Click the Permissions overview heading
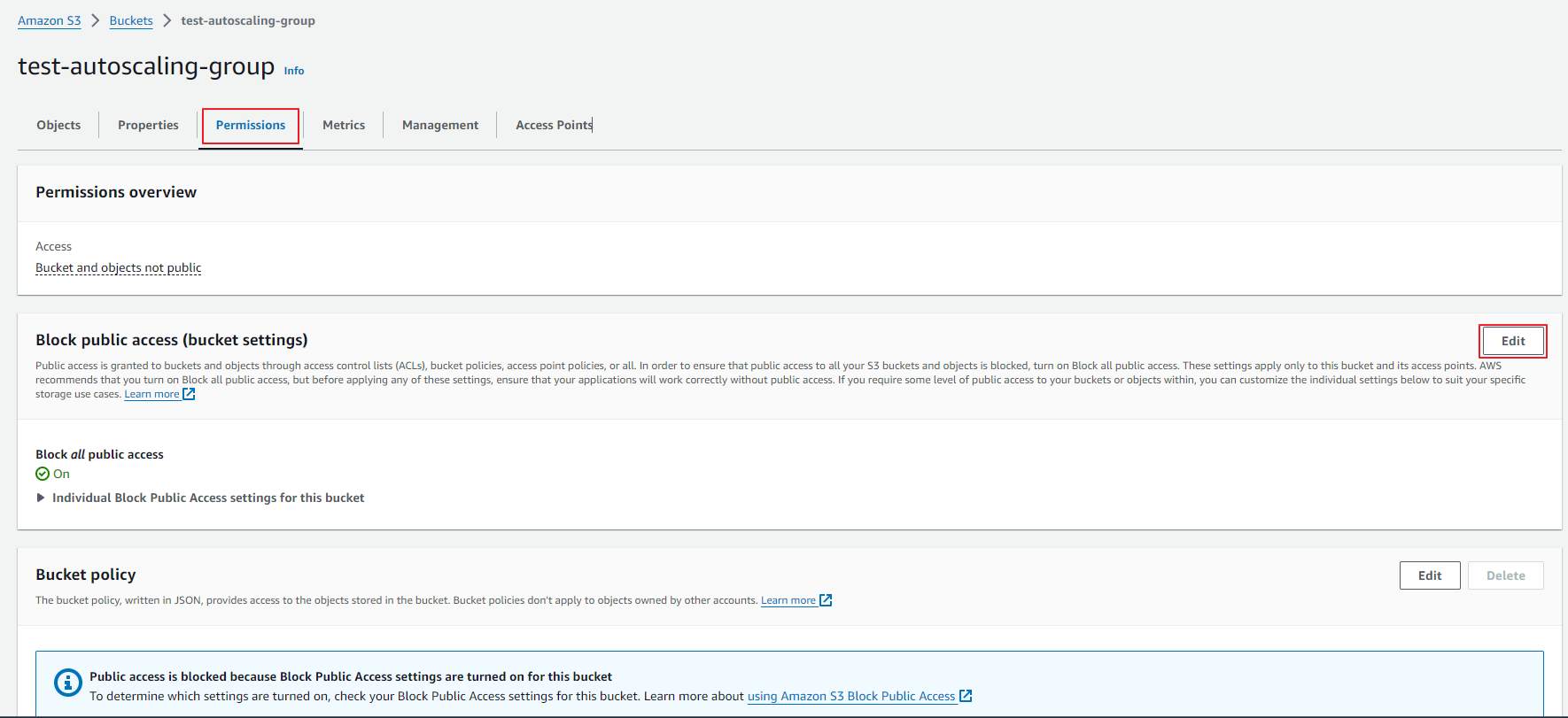Viewport: 1568px width, 718px height. click(116, 192)
